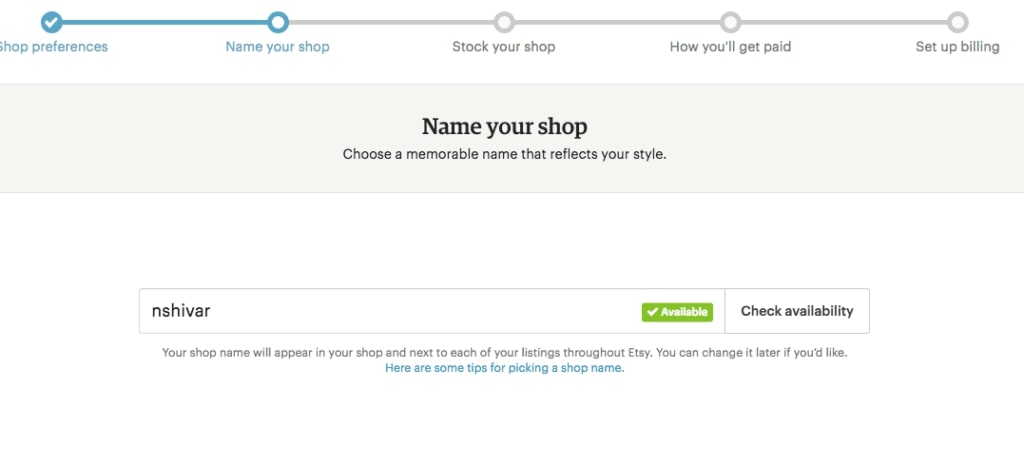This screenshot has height=466, width=1024.
Task: Focus the shop name field containing nshivar
Action: tap(390, 311)
